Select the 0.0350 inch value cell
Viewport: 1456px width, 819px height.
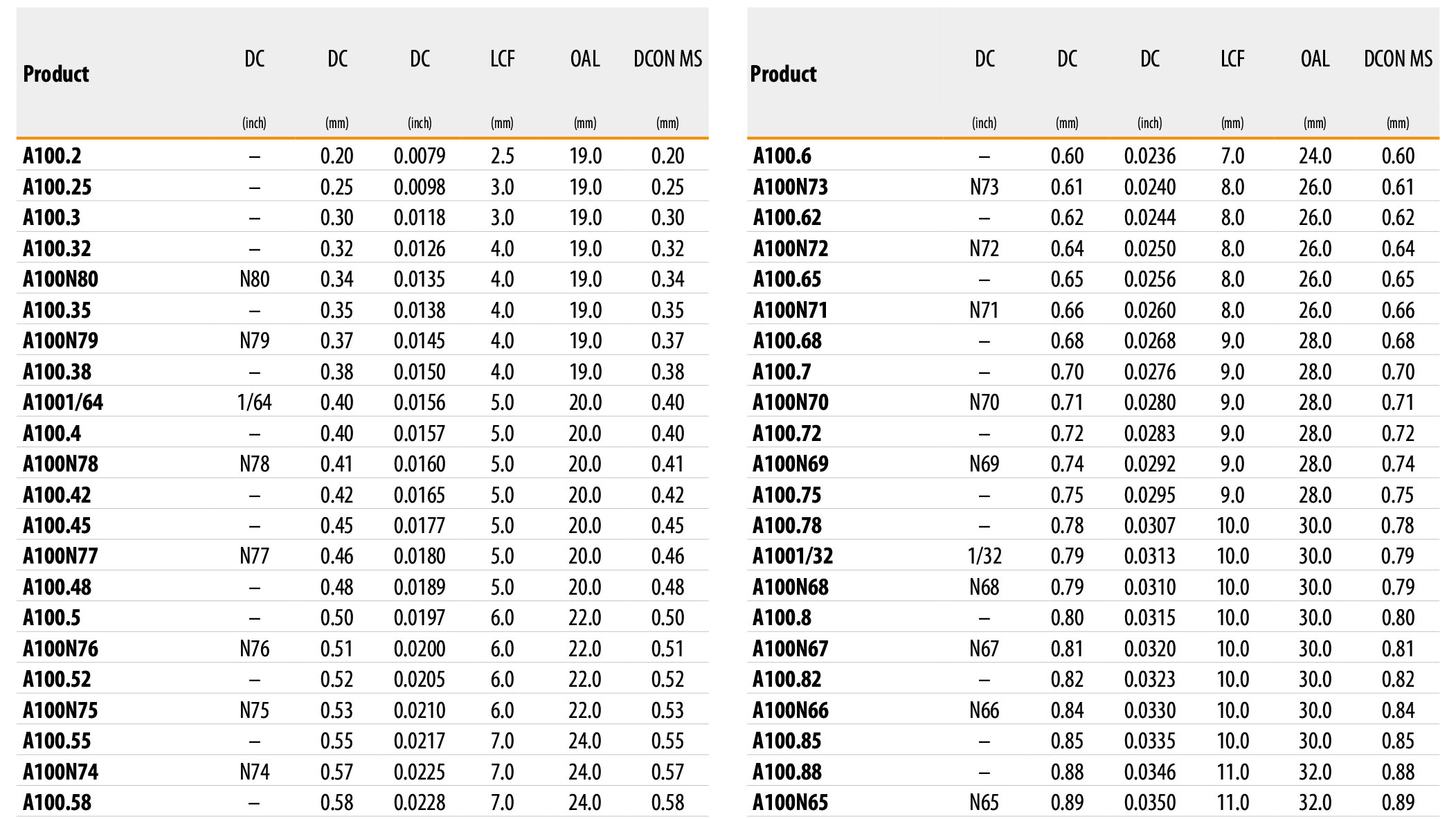1150,802
